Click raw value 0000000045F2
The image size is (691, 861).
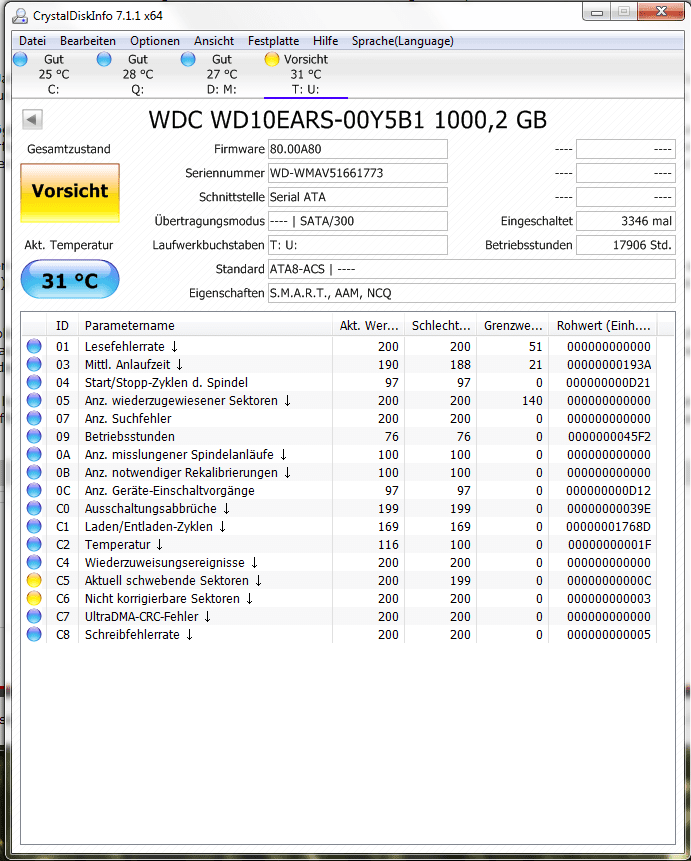coord(609,437)
